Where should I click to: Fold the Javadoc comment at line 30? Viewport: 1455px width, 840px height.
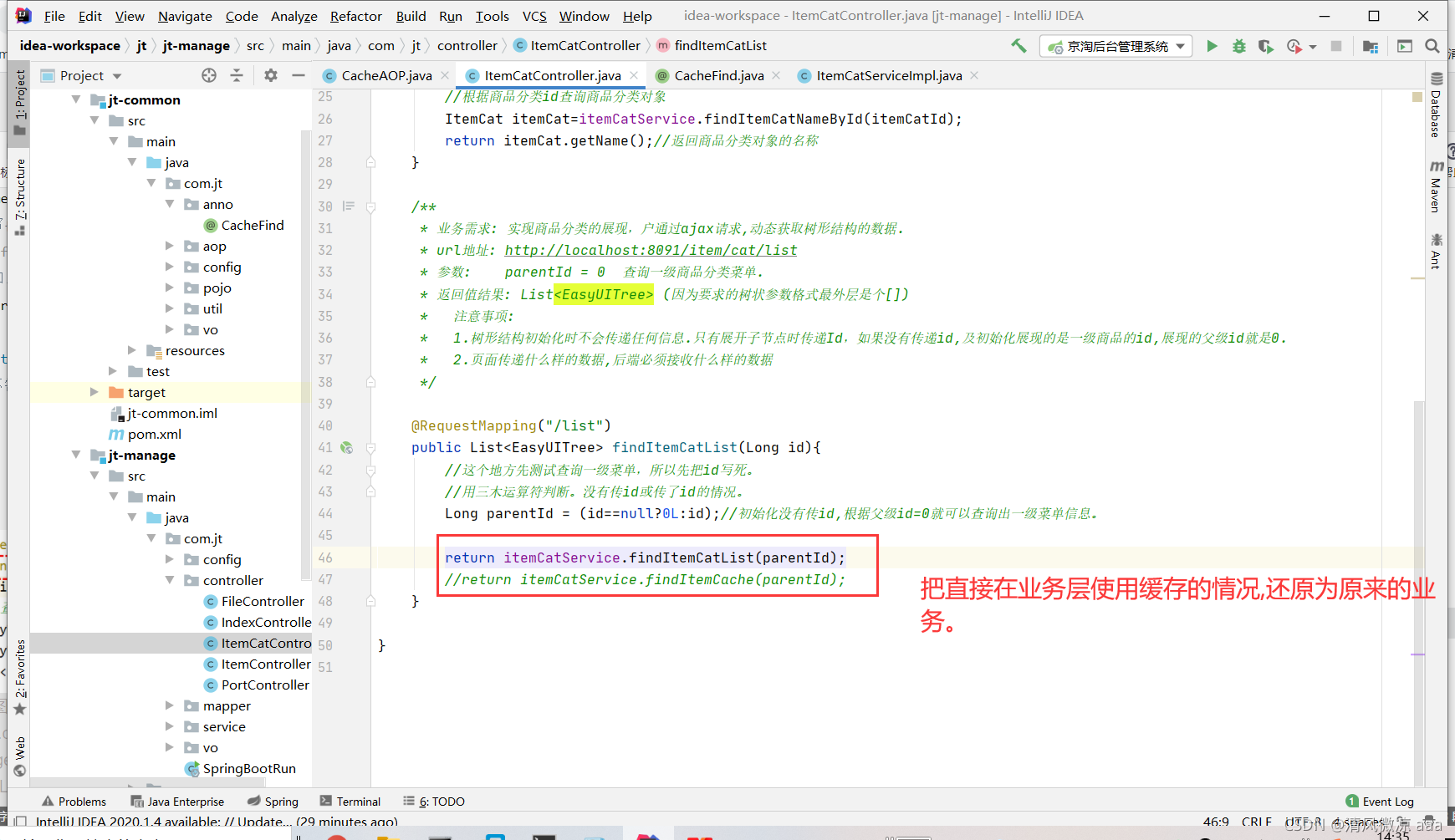tap(370, 206)
